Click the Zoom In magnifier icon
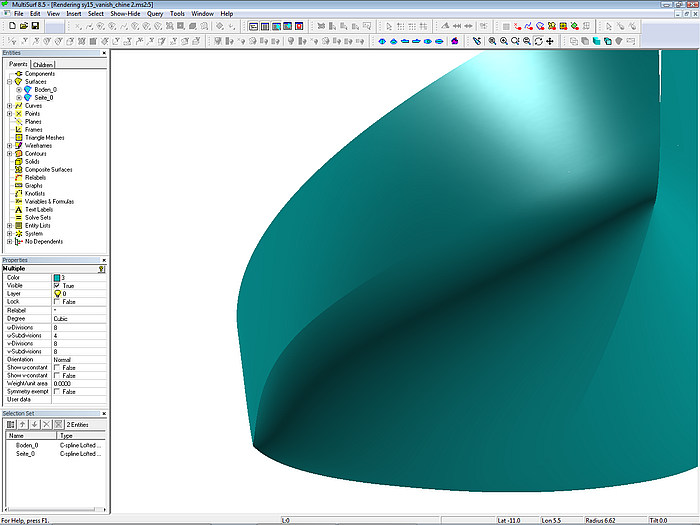700x525 pixels. click(503, 41)
